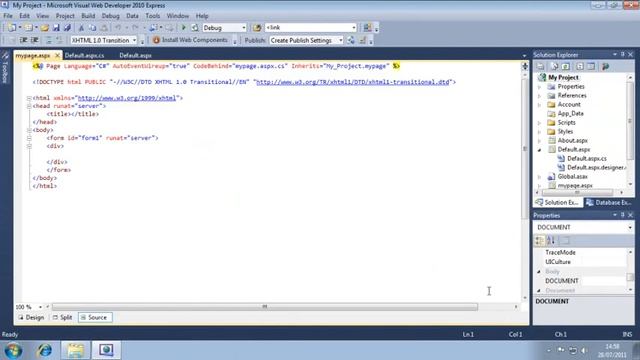Switch editor to Source view

[x=95, y=317]
